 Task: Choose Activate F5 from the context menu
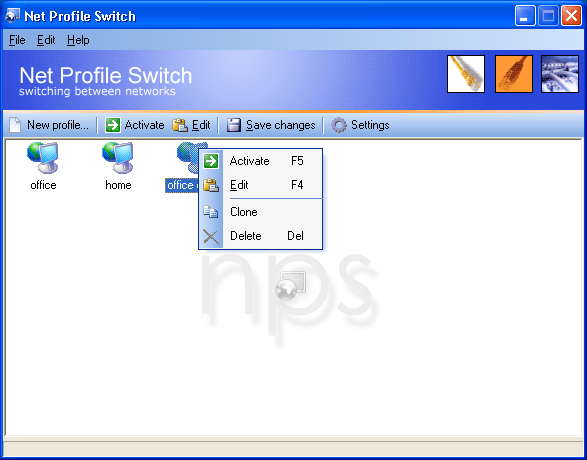(x=261, y=161)
